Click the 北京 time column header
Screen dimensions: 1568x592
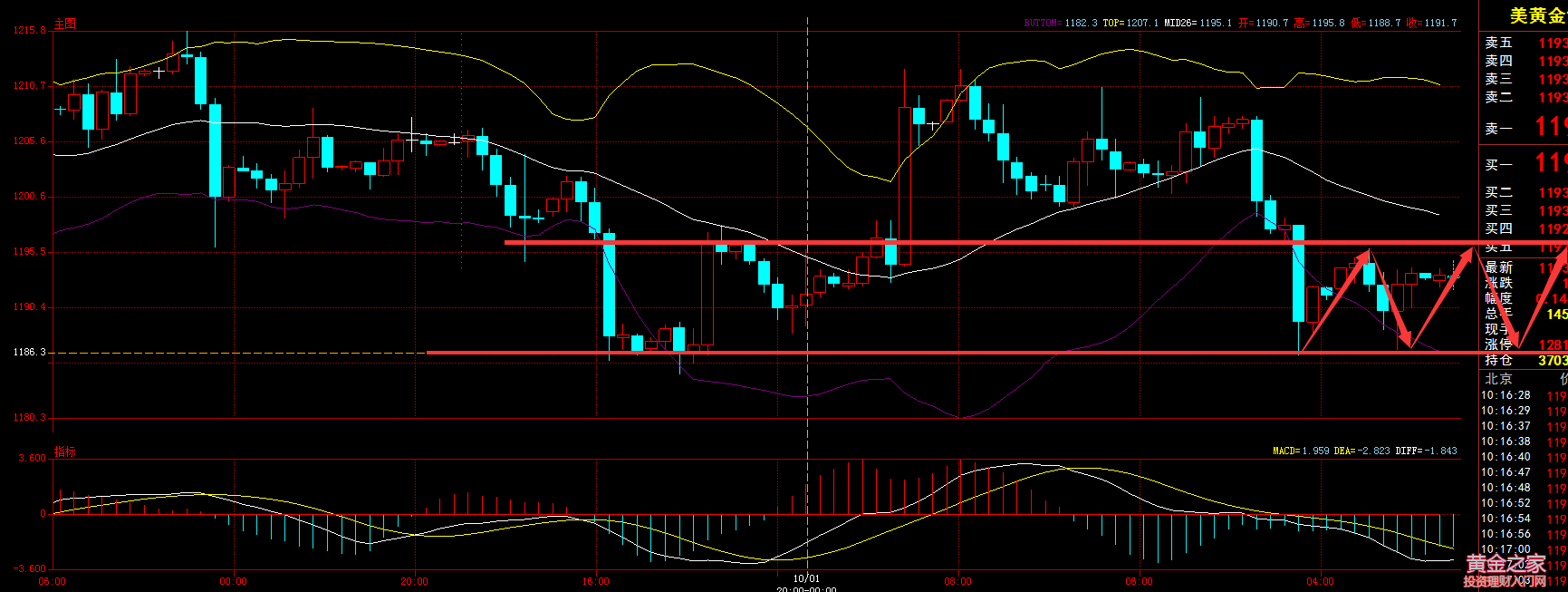1498,379
